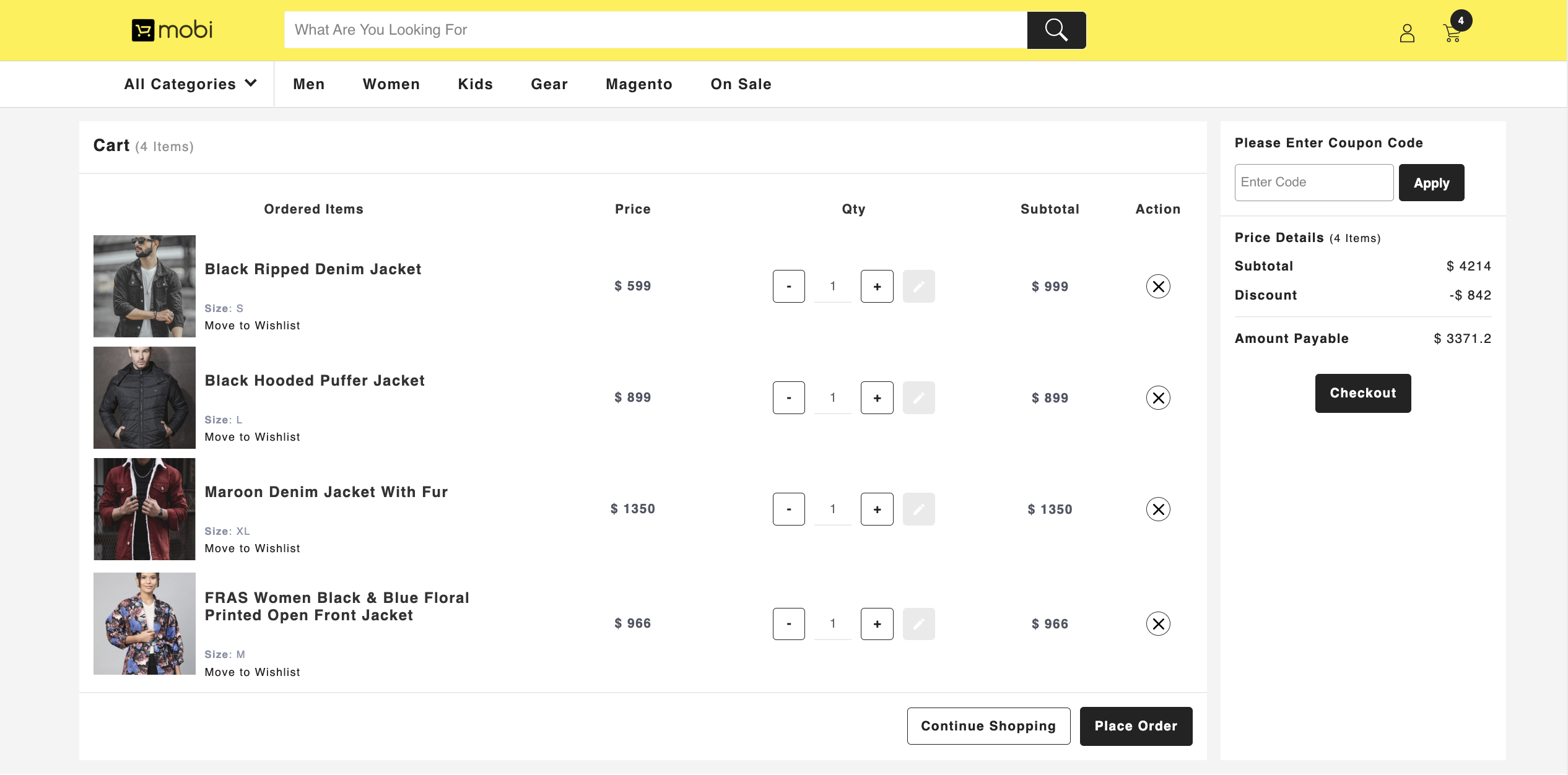The height and width of the screenshot is (775, 1568).
Task: Open the user account icon
Action: [1407, 34]
